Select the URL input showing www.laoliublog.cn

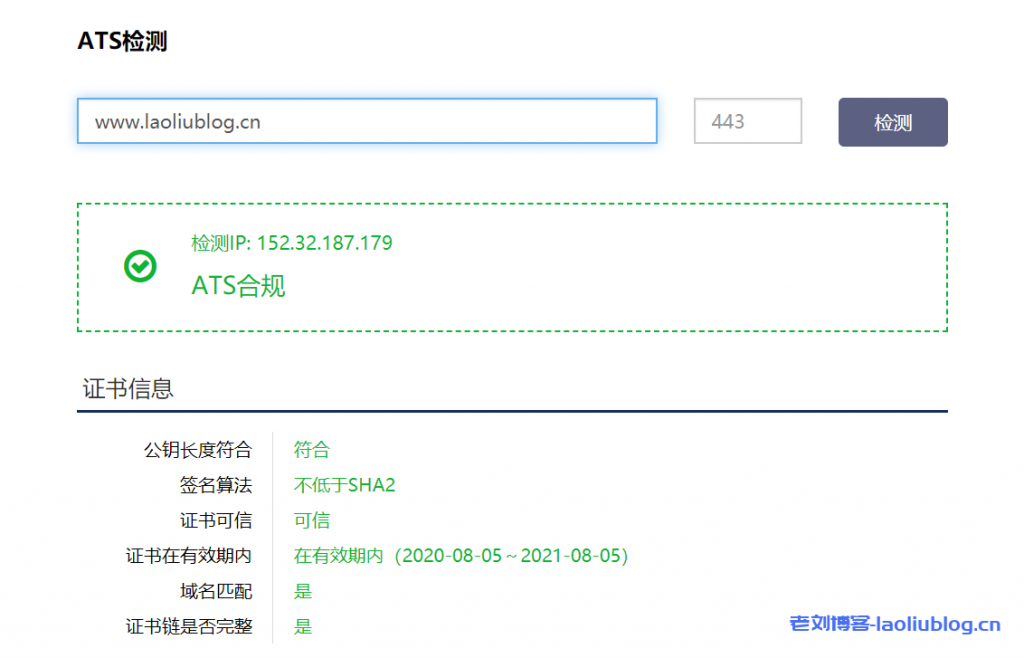[x=367, y=121]
